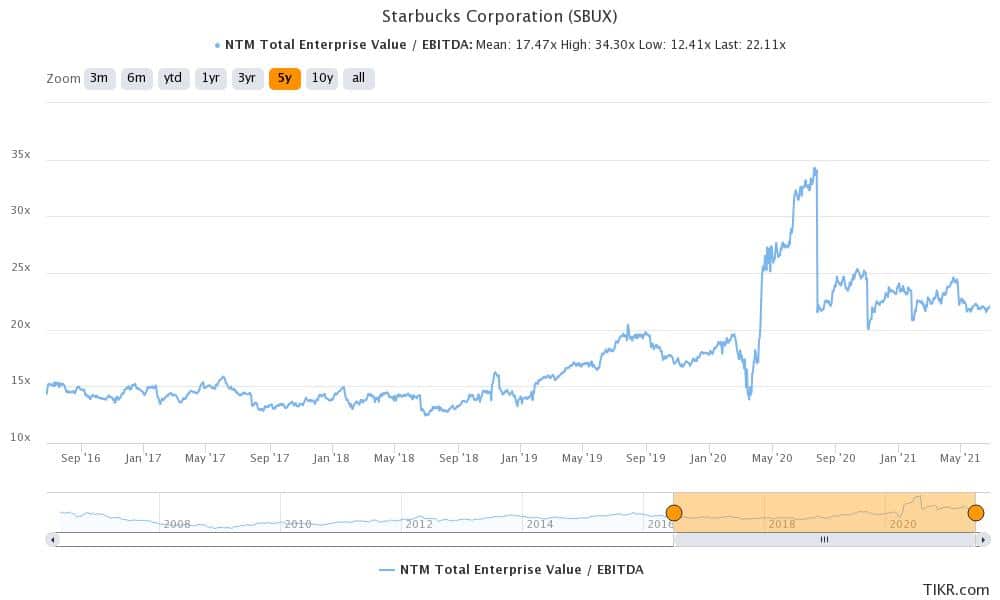Viewport: 1000px width, 600px height.
Task: Click the right orange range handle
Action: point(977,511)
